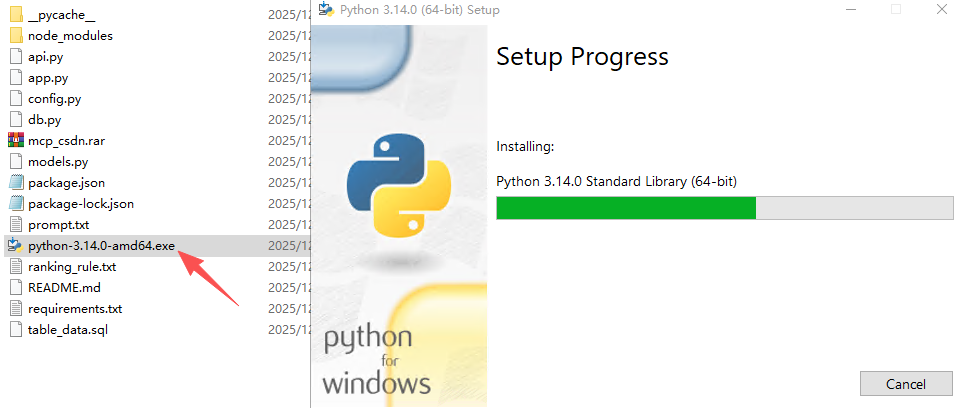This screenshot has width=964, height=408.
Task: Click the README.md file entry
Action: (64, 288)
